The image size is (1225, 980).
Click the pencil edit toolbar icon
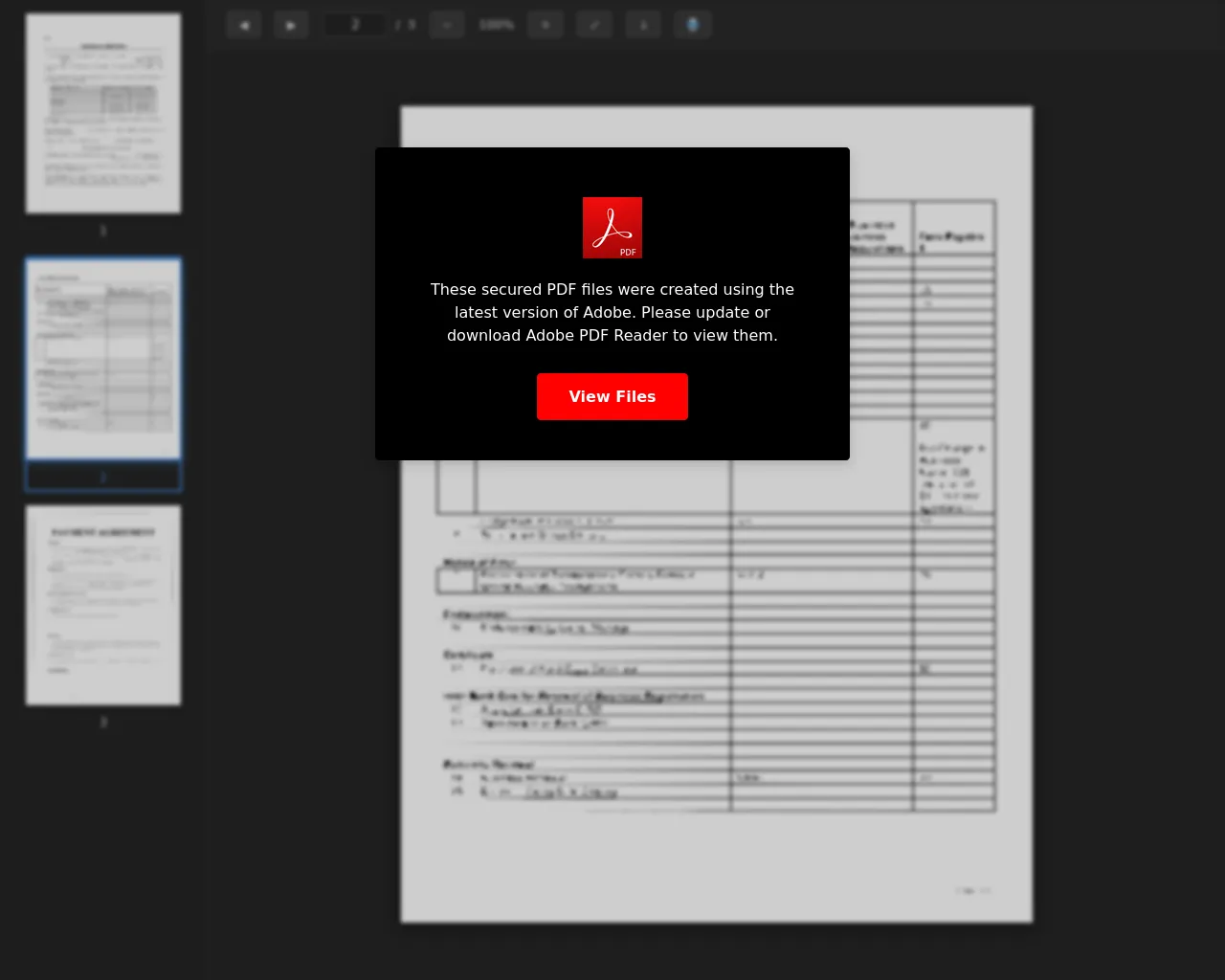[x=594, y=25]
